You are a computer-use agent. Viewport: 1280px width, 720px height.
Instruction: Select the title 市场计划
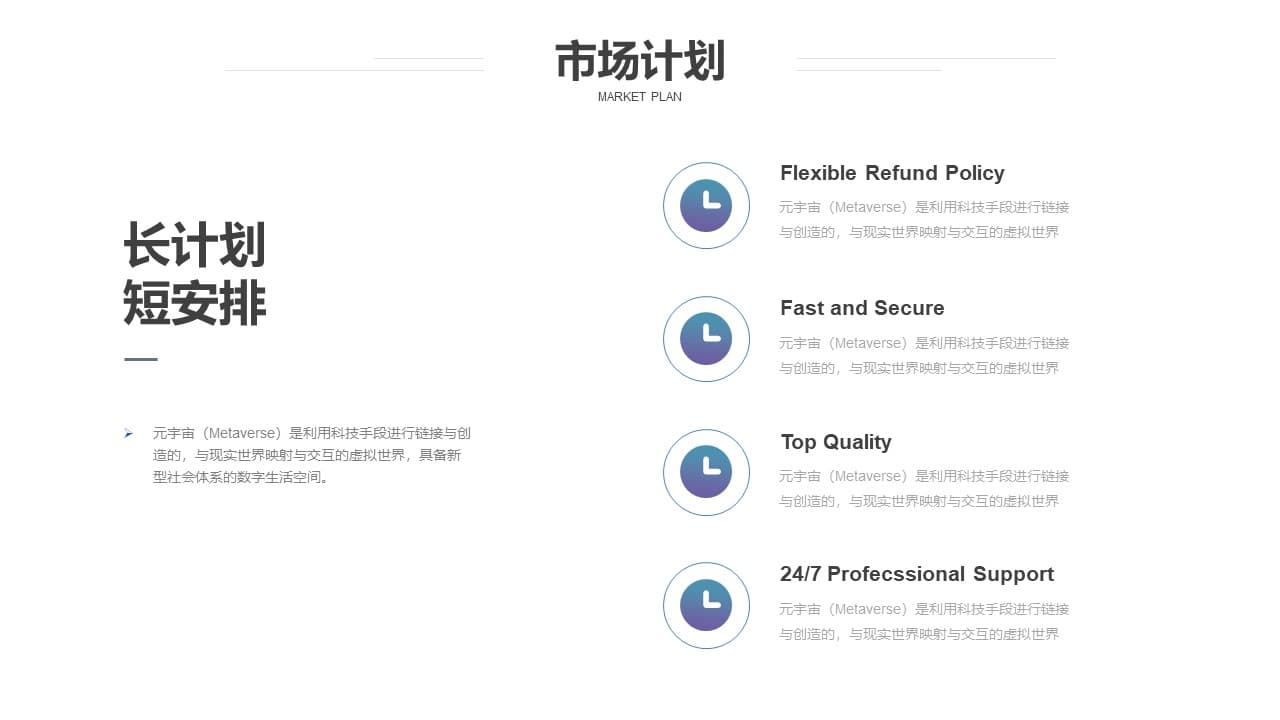coord(640,61)
